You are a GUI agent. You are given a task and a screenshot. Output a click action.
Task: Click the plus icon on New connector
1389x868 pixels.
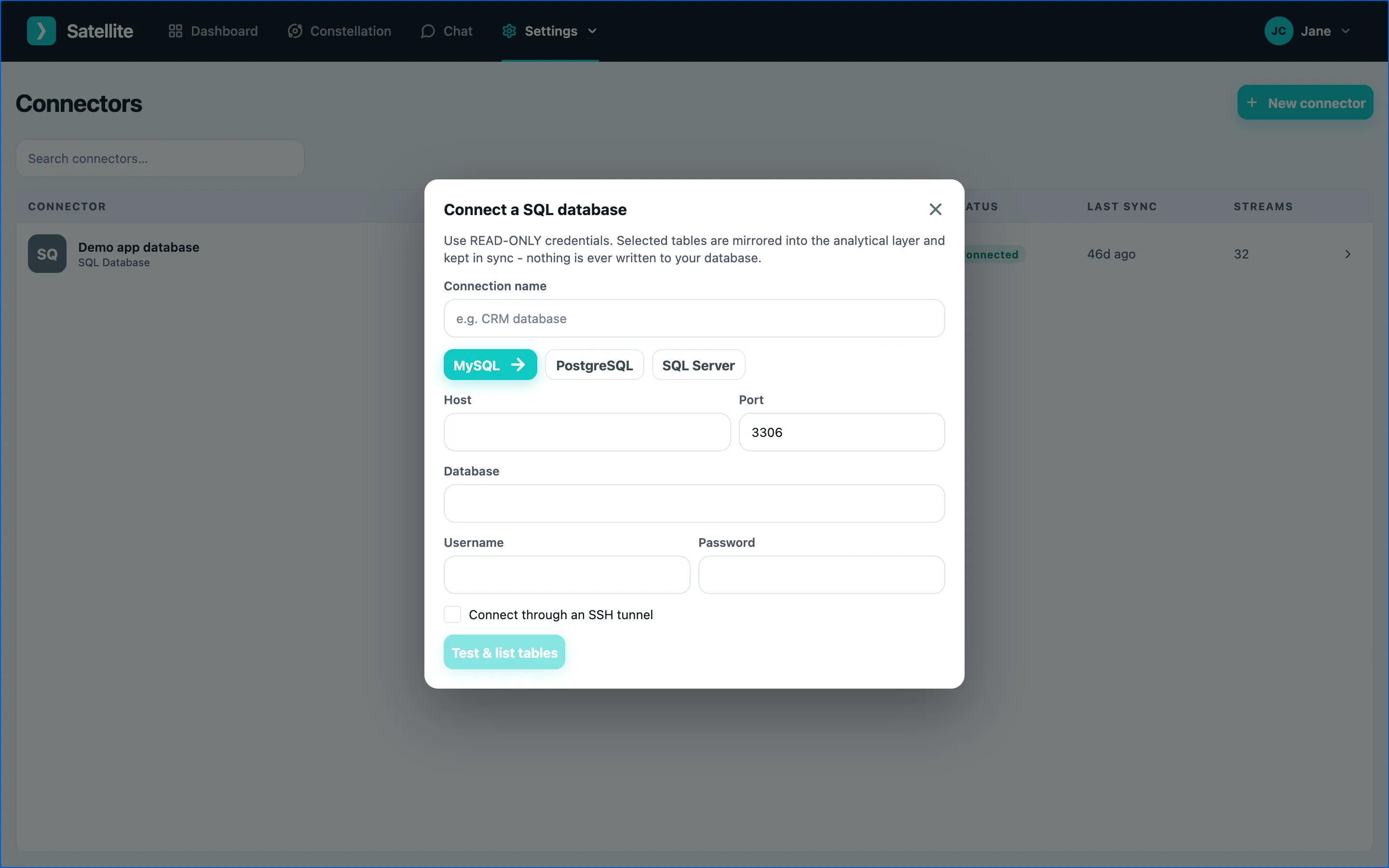[1252, 103]
